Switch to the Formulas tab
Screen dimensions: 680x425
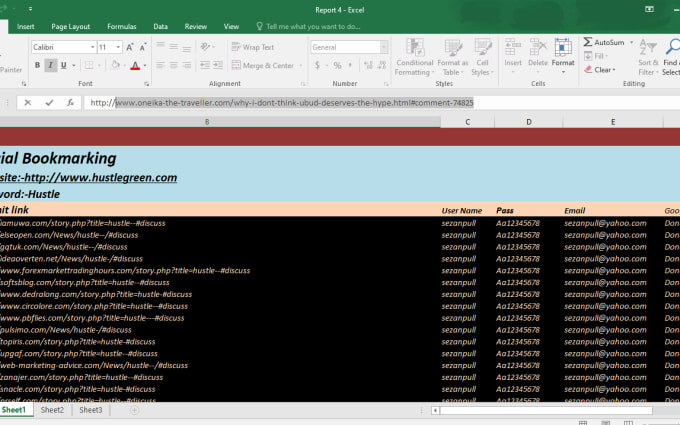pos(121,26)
